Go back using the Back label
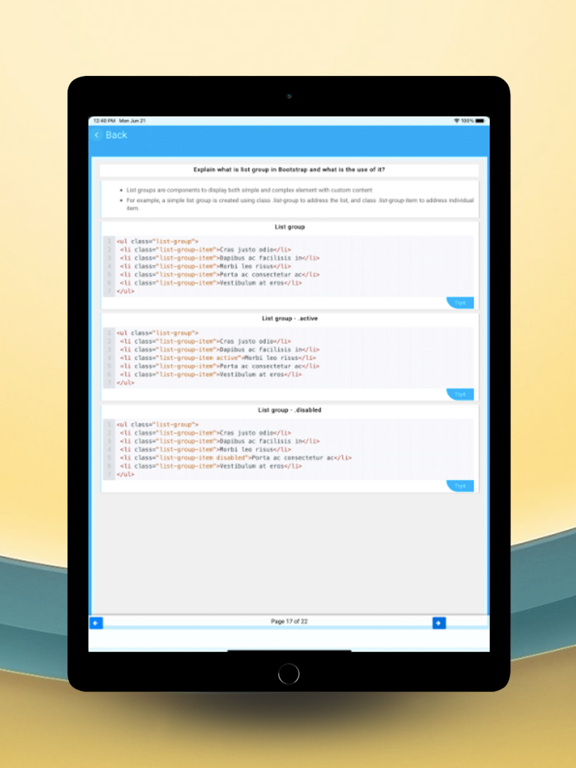 pos(116,135)
